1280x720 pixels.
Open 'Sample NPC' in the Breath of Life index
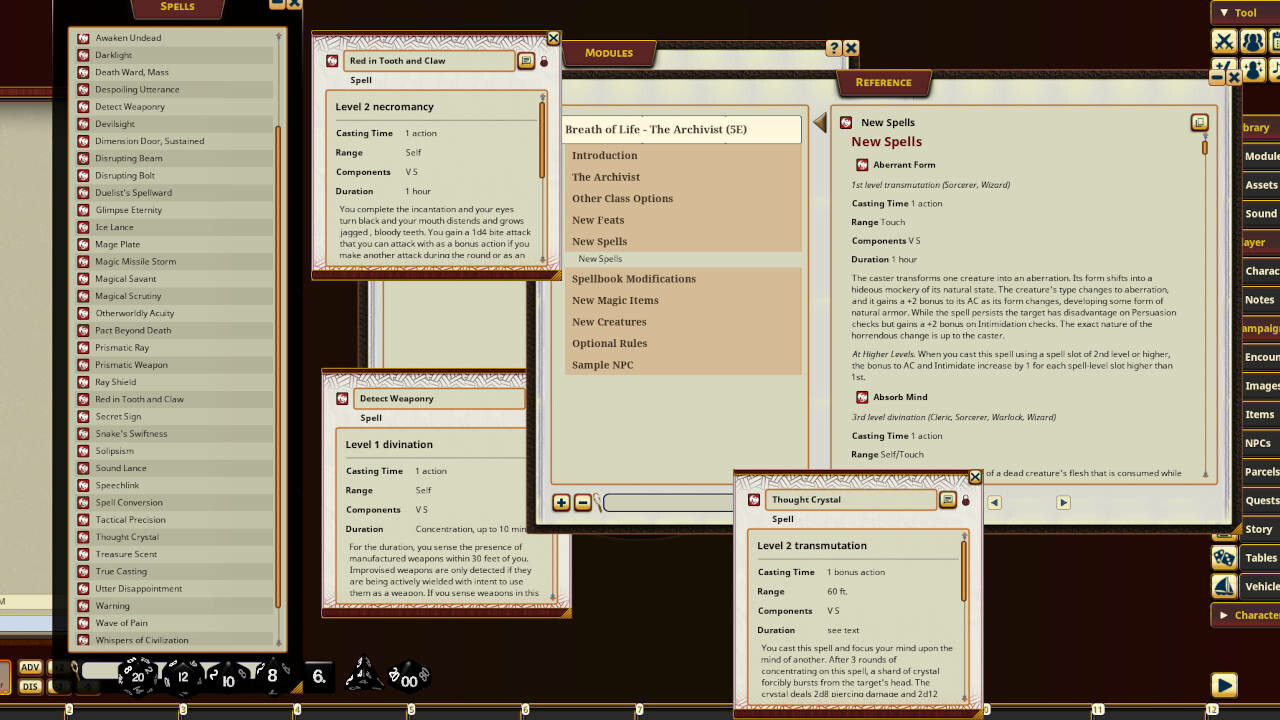(x=602, y=364)
